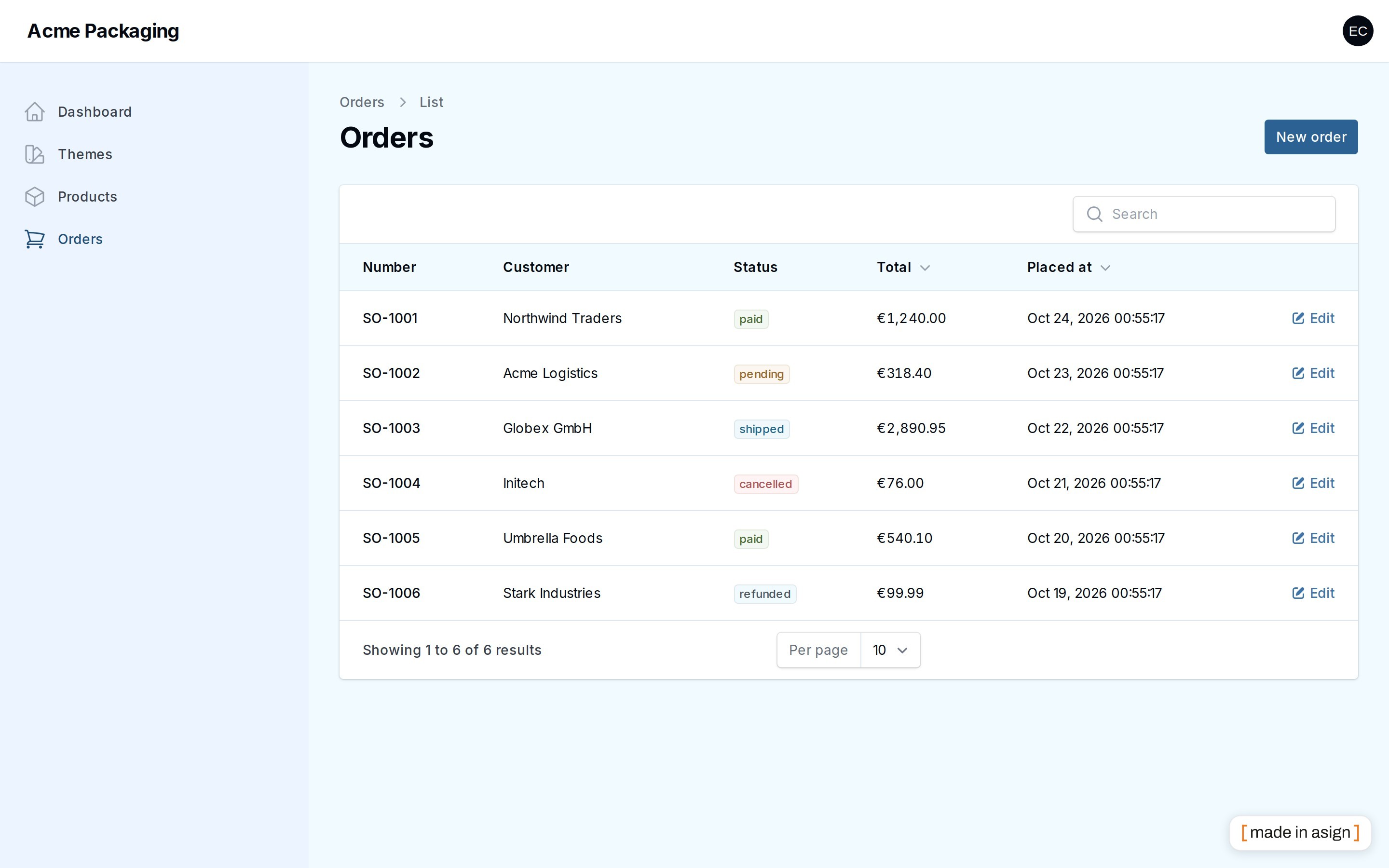Click the Umbrella Foods customer cell
Image resolution: width=1389 pixels, height=868 pixels.
click(553, 539)
